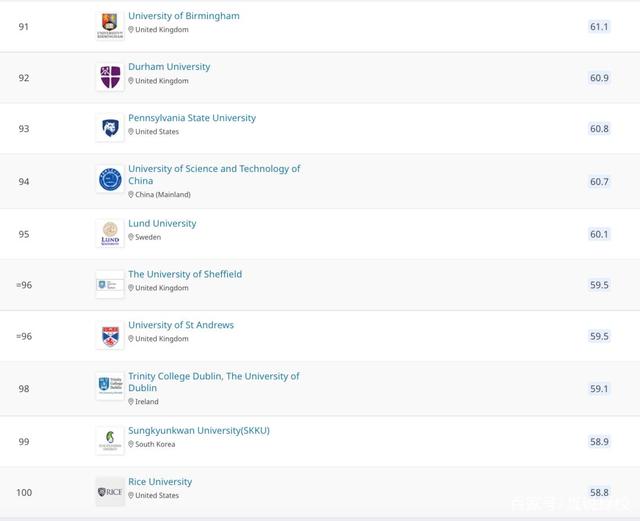This screenshot has width=640, height=521.
Task: Click the Durham University purple shield logo
Action: click(110, 77)
